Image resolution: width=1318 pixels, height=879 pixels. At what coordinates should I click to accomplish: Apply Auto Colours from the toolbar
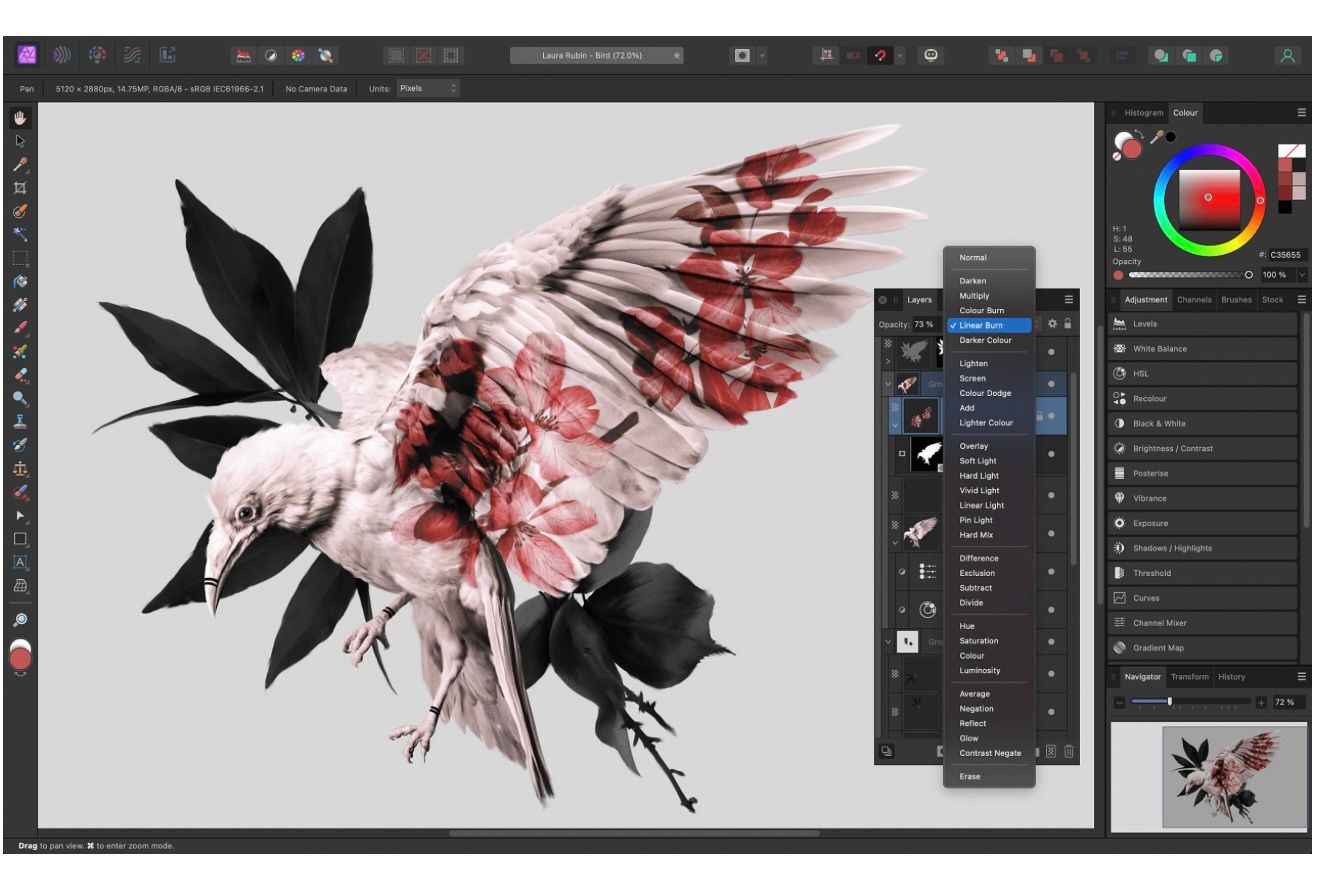298,56
